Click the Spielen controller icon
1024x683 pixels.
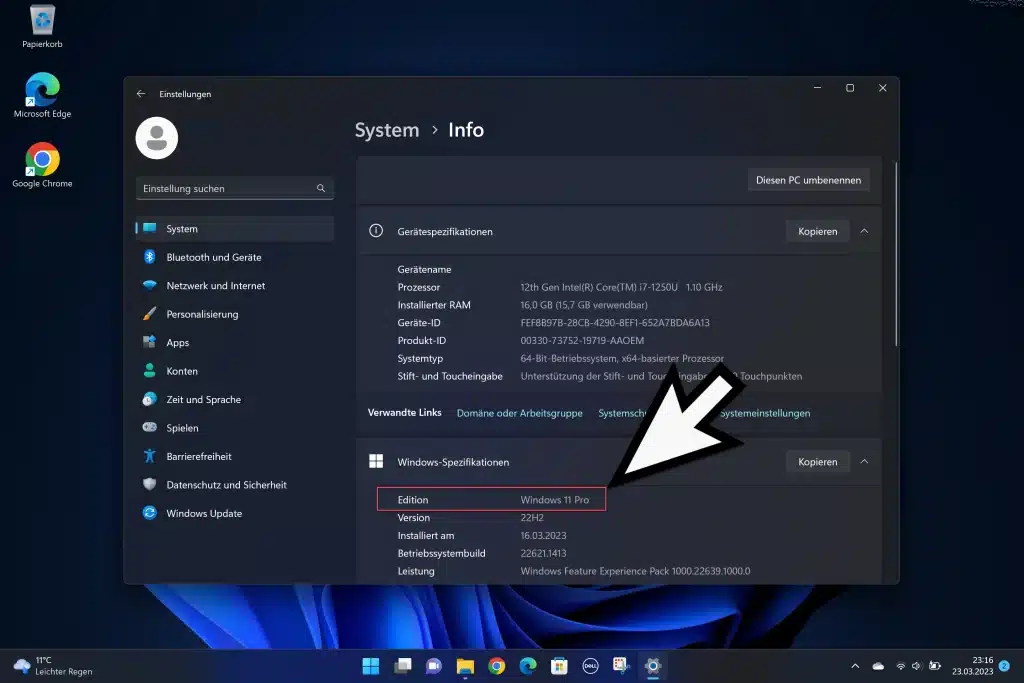coord(150,427)
